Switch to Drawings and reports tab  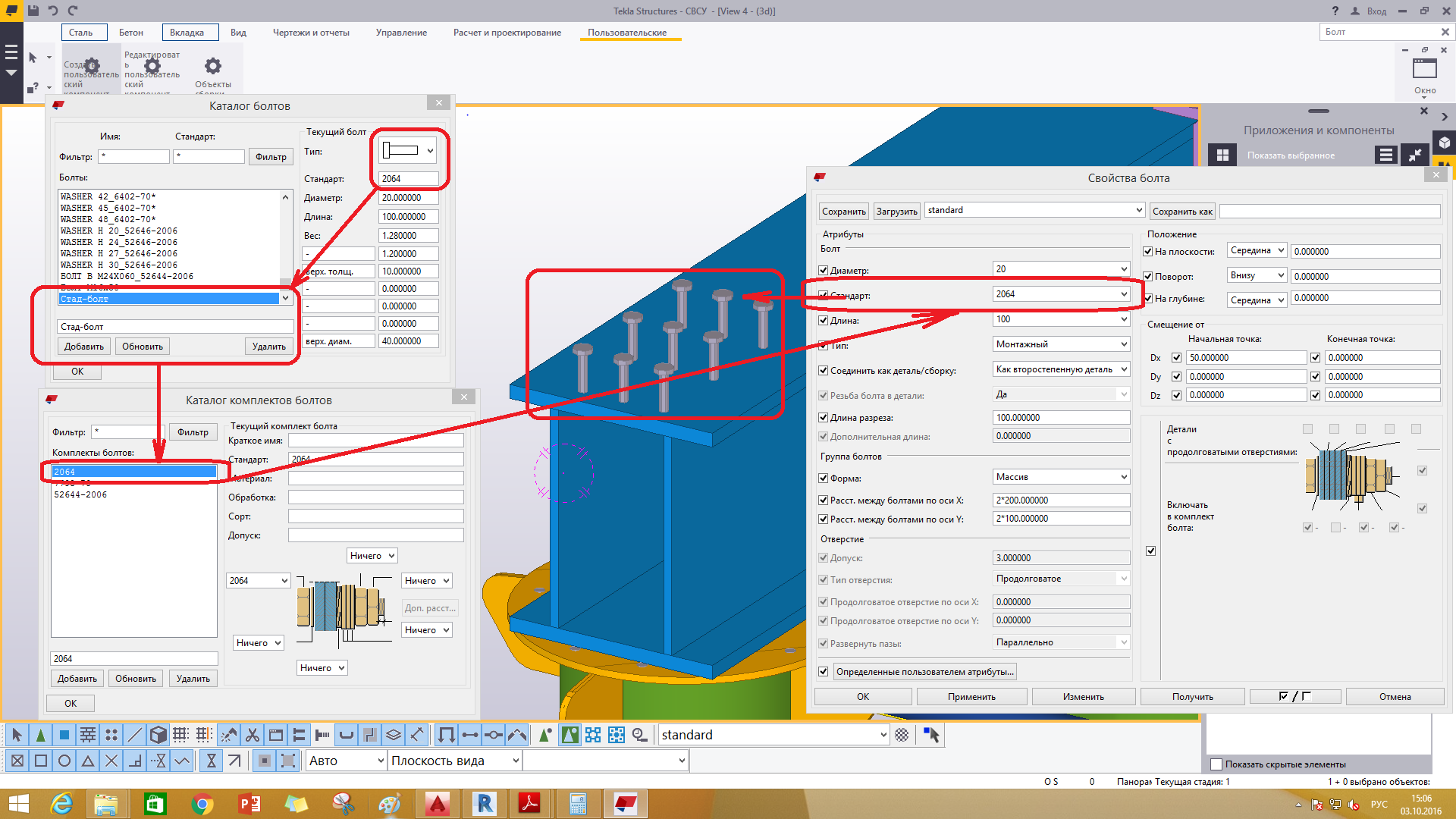pyautogui.click(x=311, y=33)
